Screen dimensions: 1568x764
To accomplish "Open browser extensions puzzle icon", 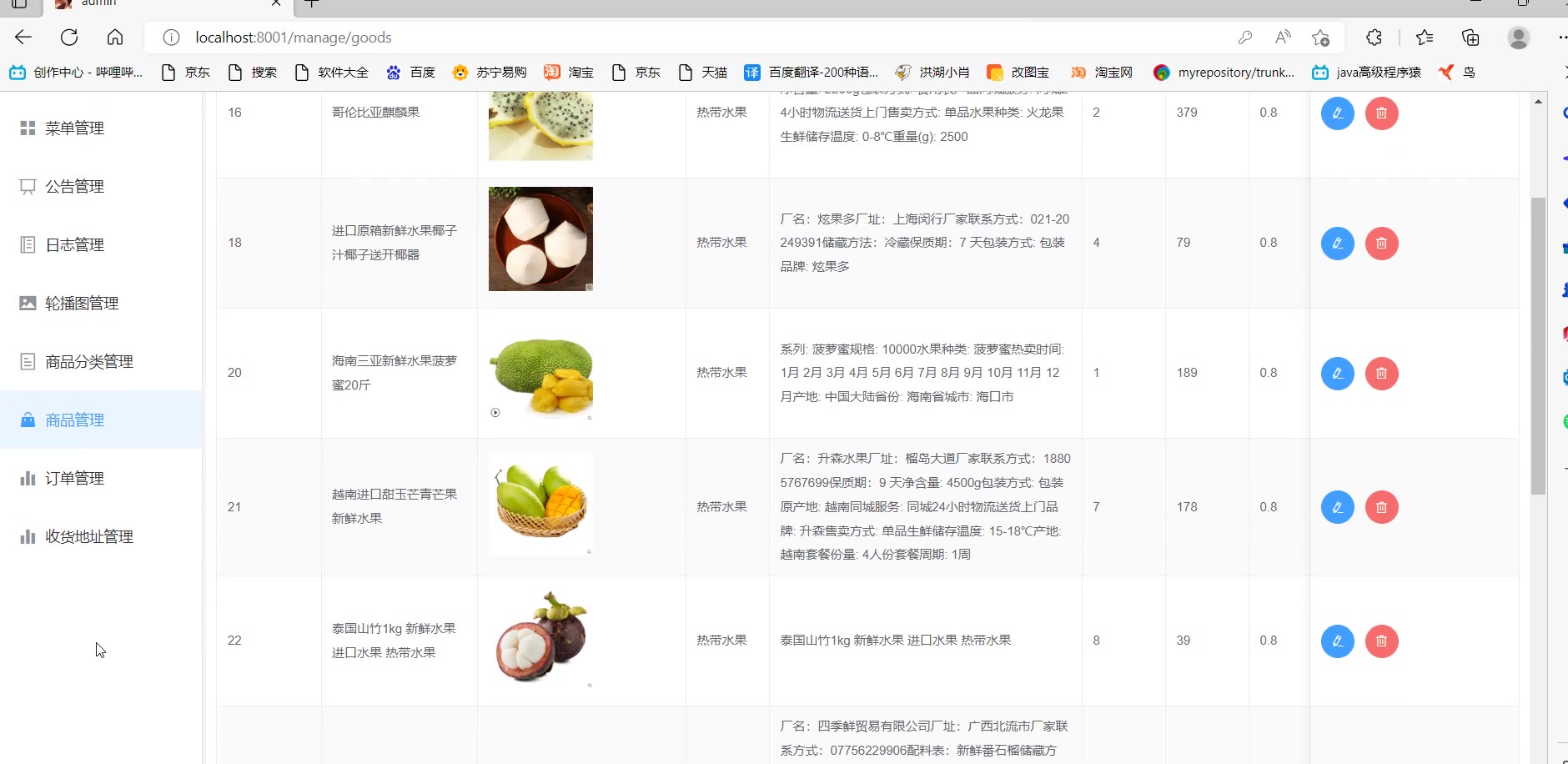I will pyautogui.click(x=1374, y=38).
